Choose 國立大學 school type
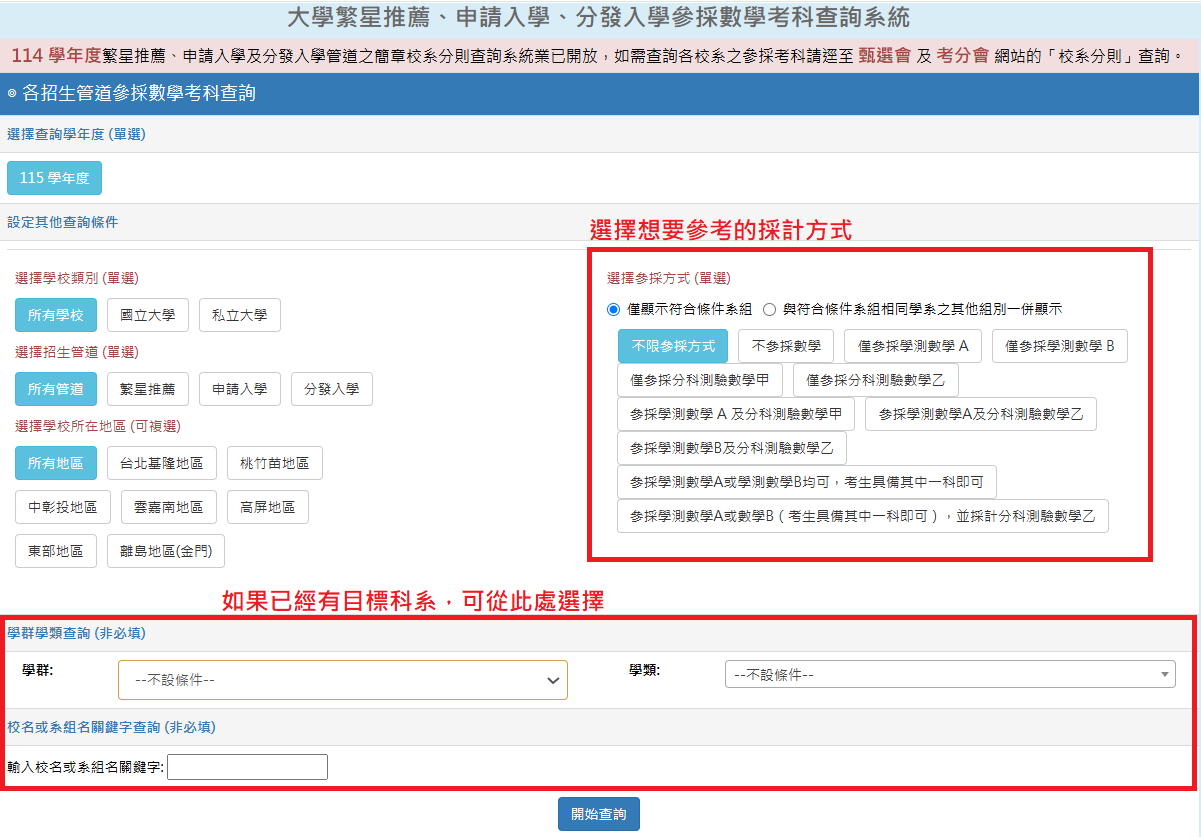Screen dimensions: 1201x837 click(x=147, y=315)
